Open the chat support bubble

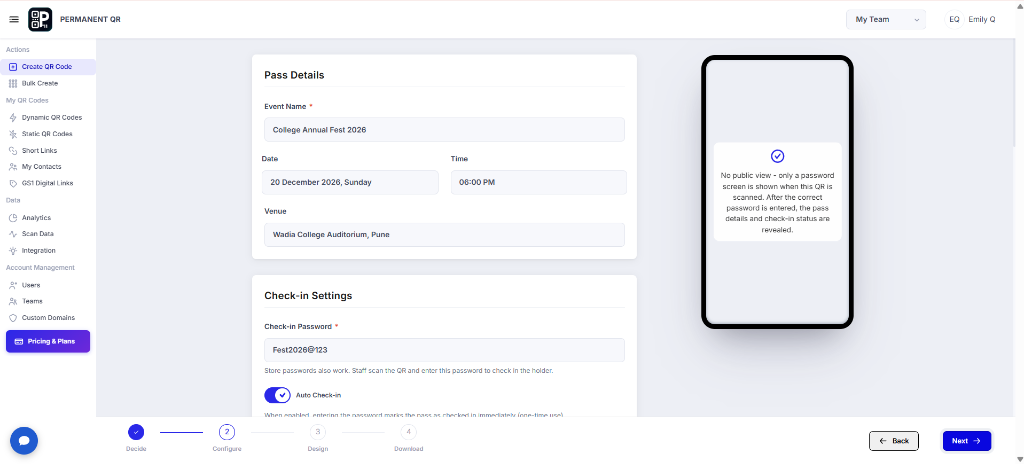(24, 440)
